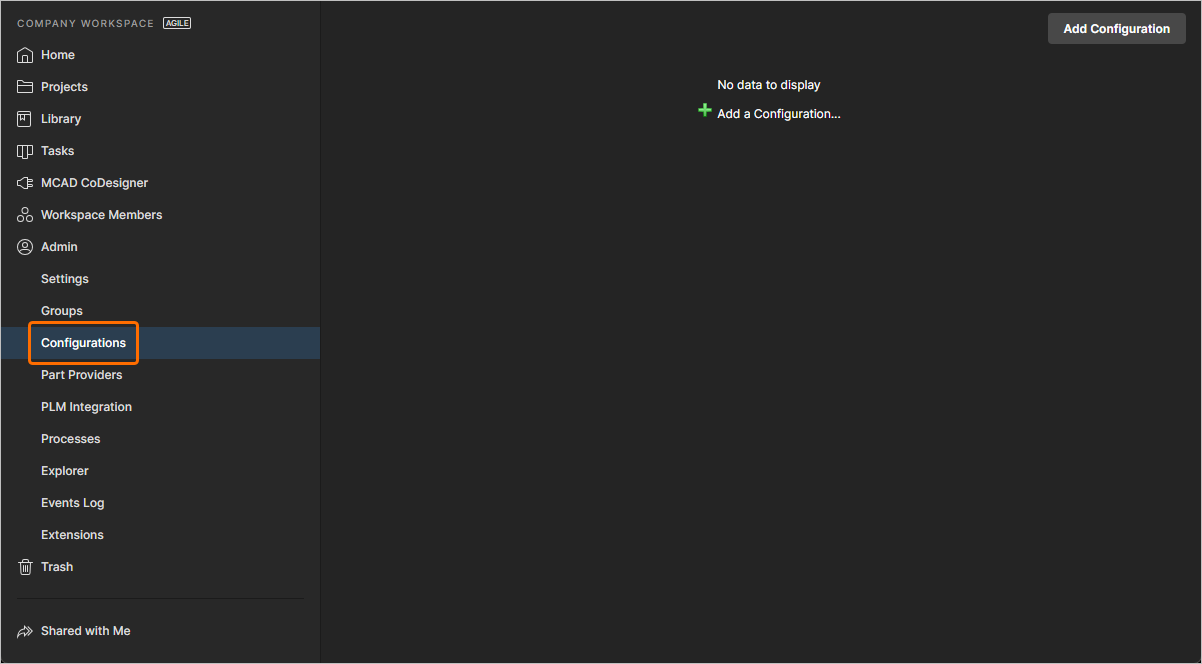Click the MCAD CoDesigner icon
The image size is (1202, 664).
point(25,183)
